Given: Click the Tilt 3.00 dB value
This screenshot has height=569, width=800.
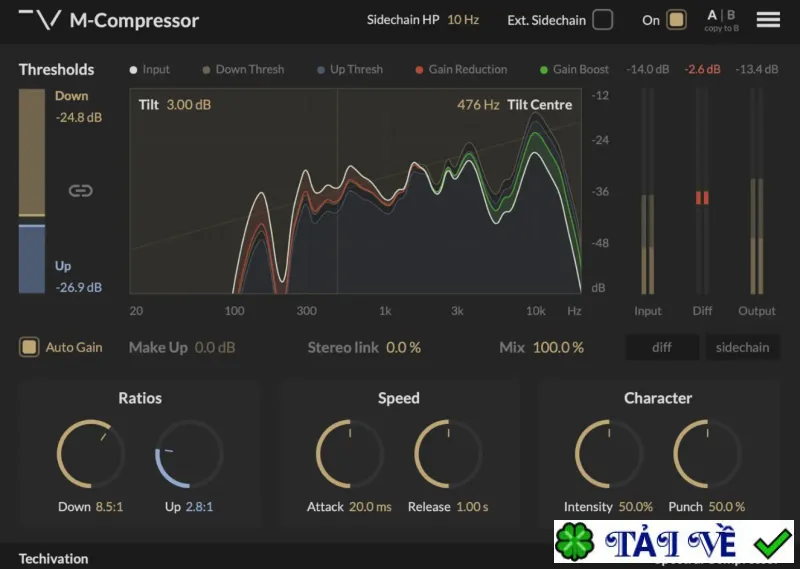Looking at the screenshot, I should (x=189, y=105).
